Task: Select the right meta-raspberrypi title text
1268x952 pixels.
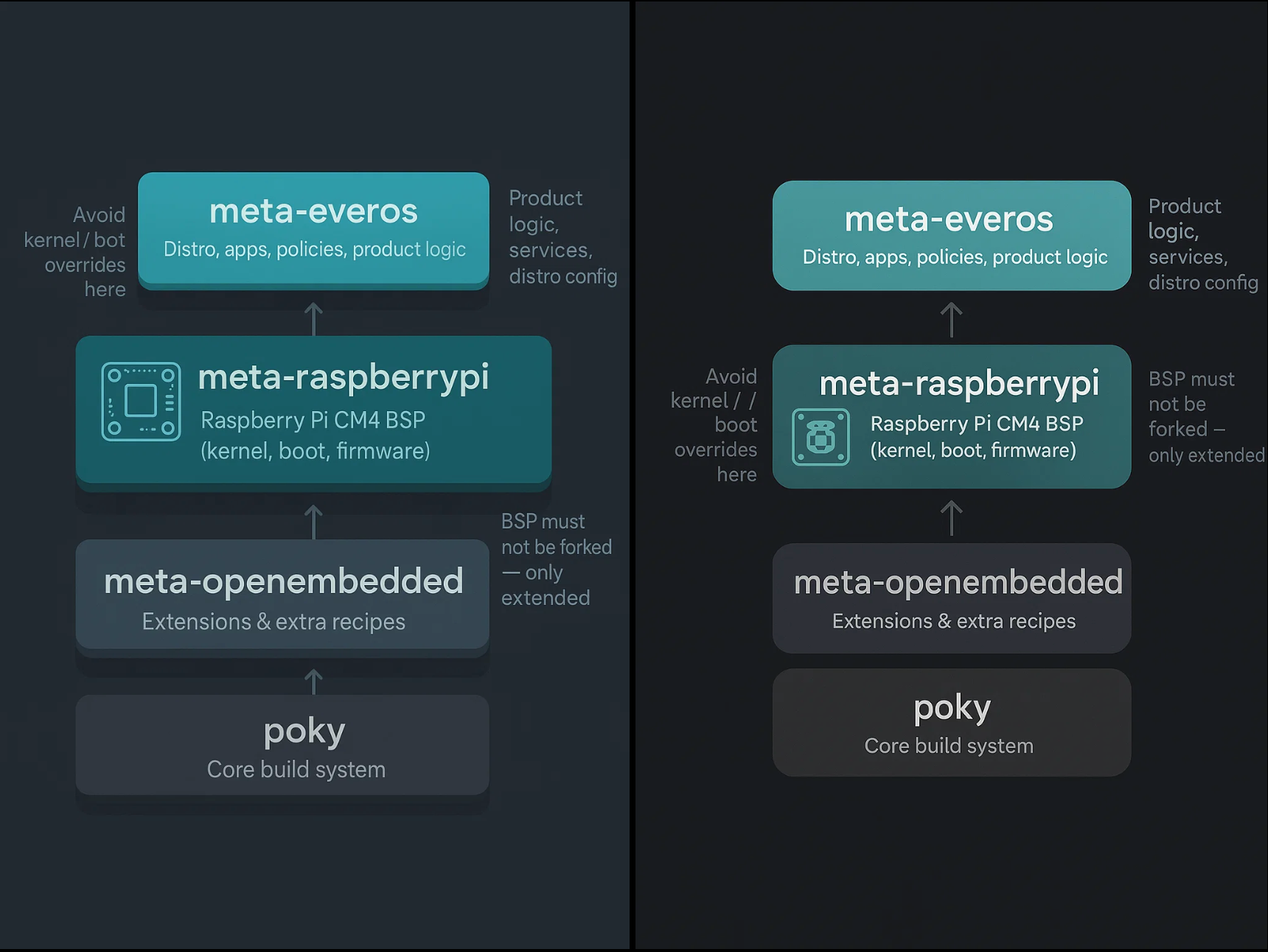Action: point(959,383)
